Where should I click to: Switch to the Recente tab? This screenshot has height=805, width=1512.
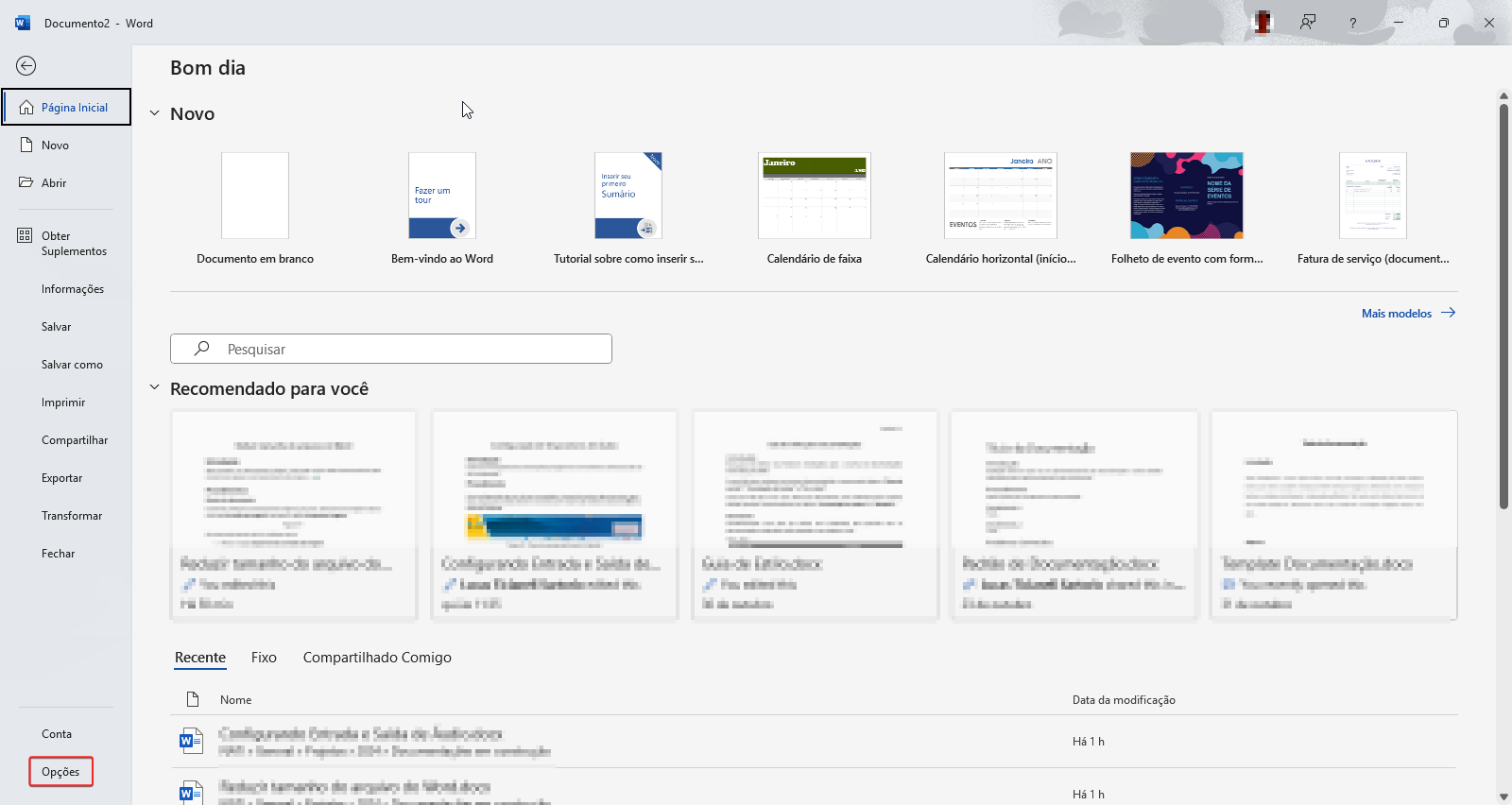pos(200,658)
